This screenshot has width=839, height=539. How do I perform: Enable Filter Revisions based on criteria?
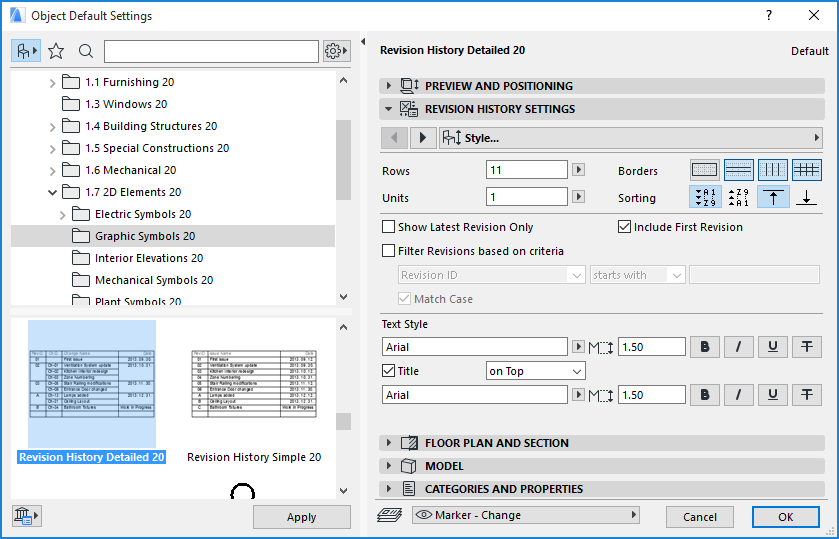389,251
